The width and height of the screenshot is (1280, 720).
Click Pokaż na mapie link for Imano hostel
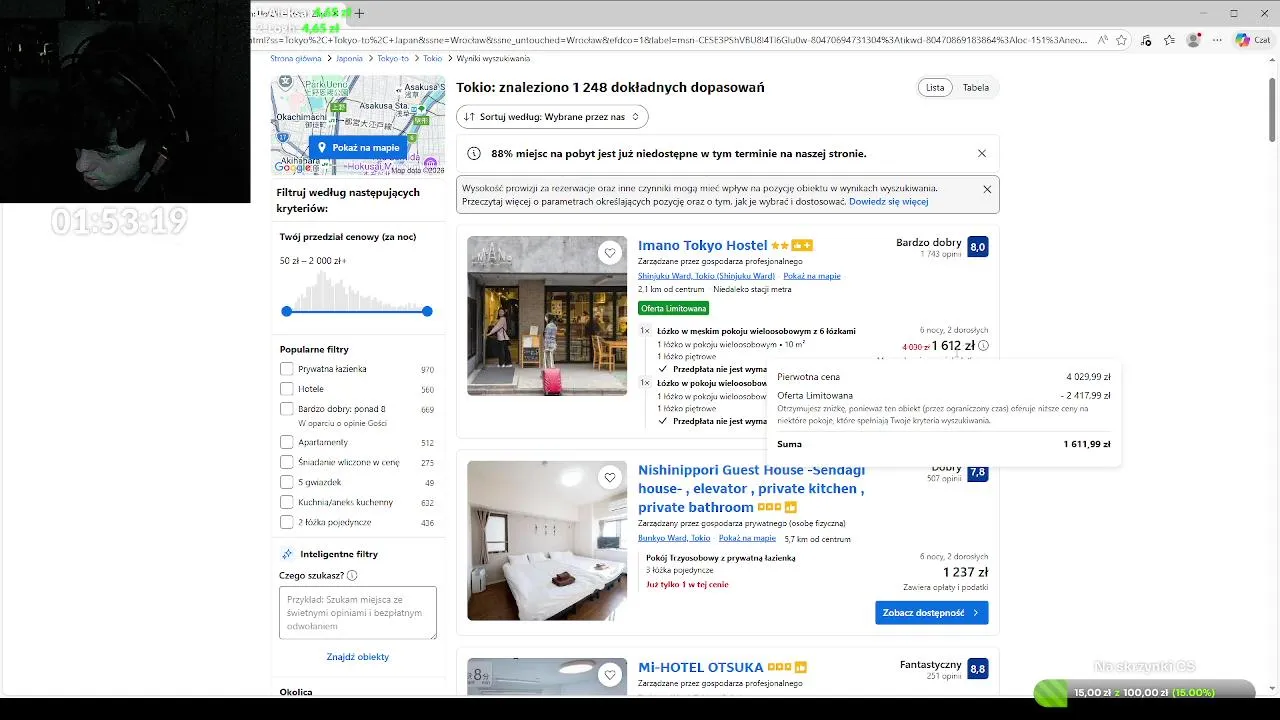(812, 276)
